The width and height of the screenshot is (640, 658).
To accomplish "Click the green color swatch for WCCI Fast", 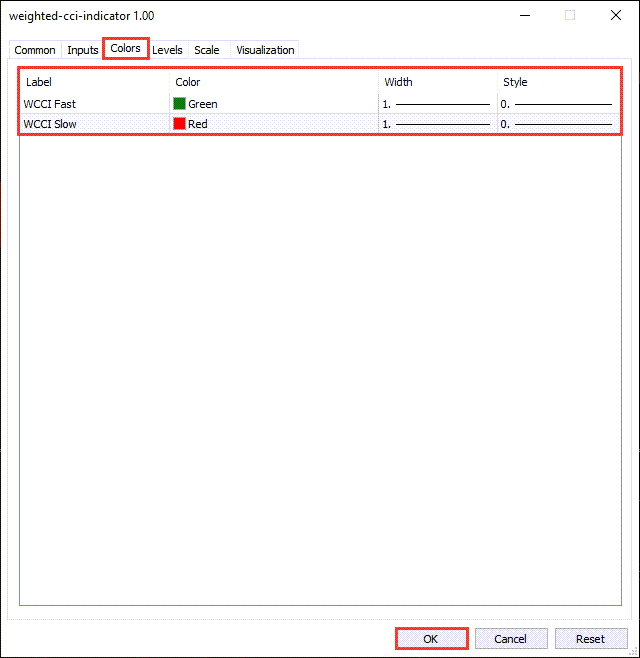I will (x=180, y=104).
